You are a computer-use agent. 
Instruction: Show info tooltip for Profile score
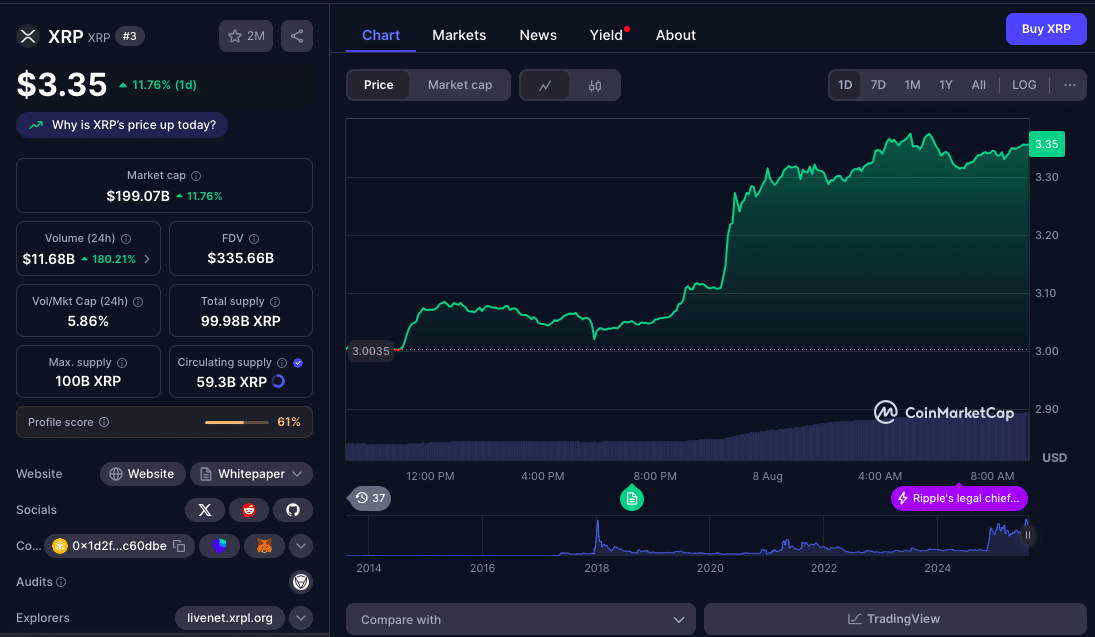coord(104,422)
